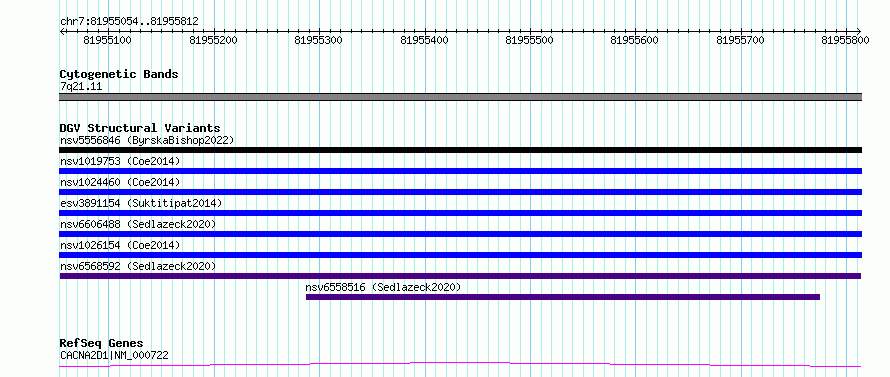Open variant nsv6568592 (Sedlazeck2020) label

point(138,266)
